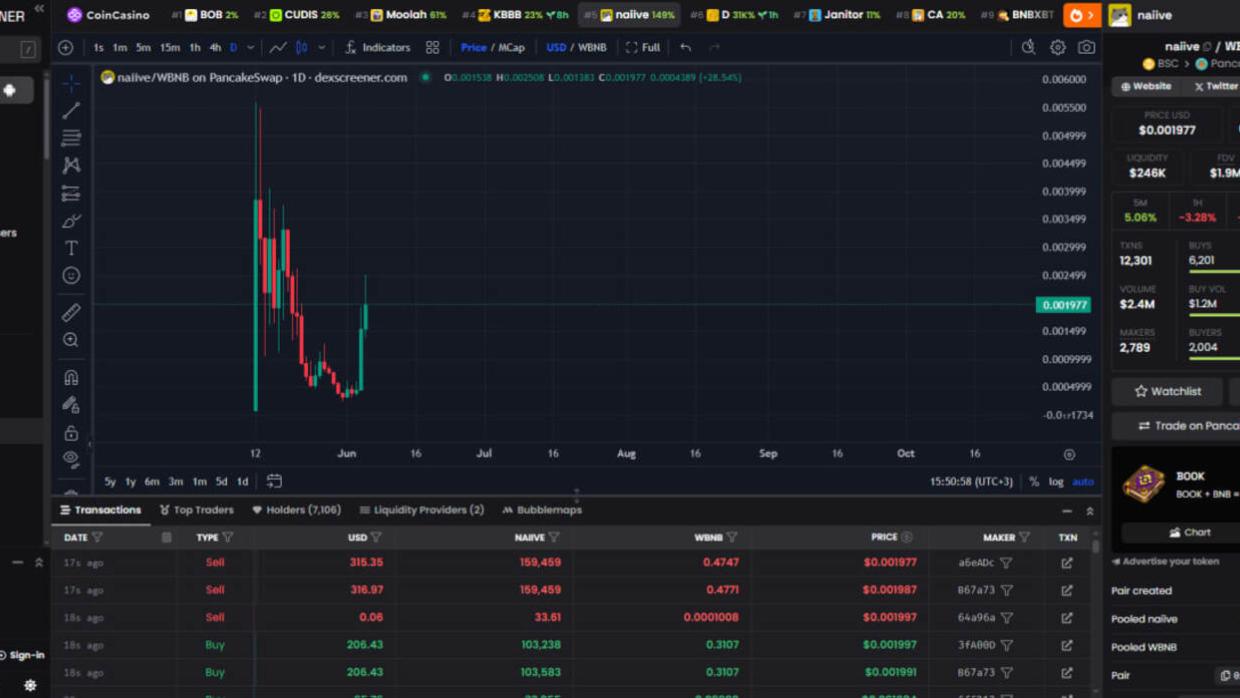This screenshot has width=1240, height=698.
Task: Open the emoji icons tool
Action: pos(71,275)
